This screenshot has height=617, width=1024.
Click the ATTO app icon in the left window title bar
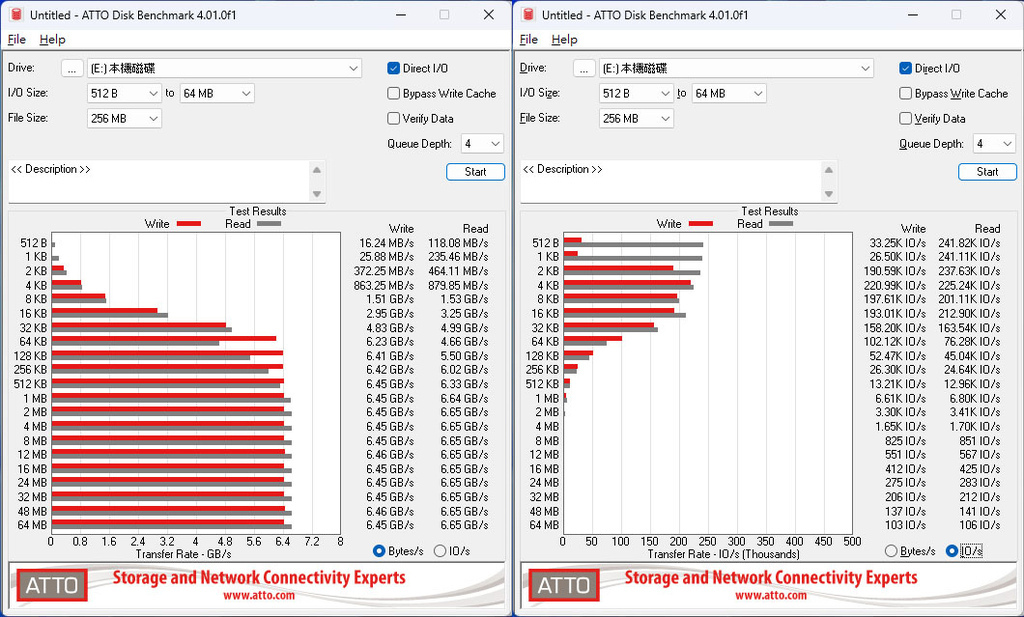coord(16,14)
